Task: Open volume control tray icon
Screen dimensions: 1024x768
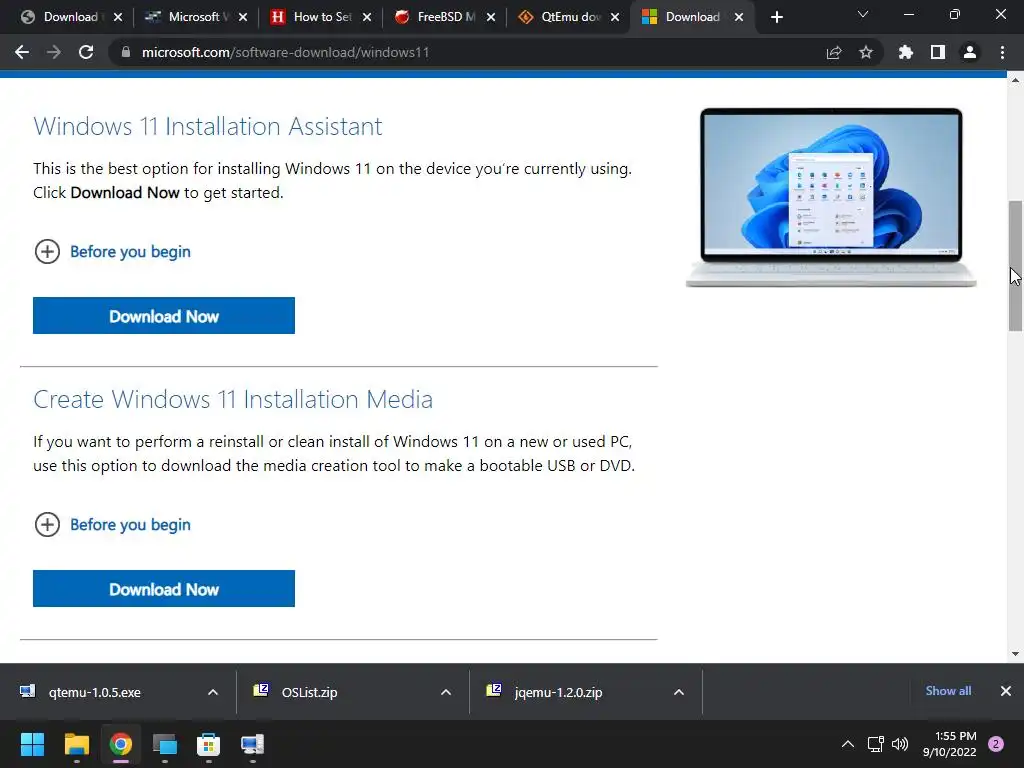Action: coord(900,744)
